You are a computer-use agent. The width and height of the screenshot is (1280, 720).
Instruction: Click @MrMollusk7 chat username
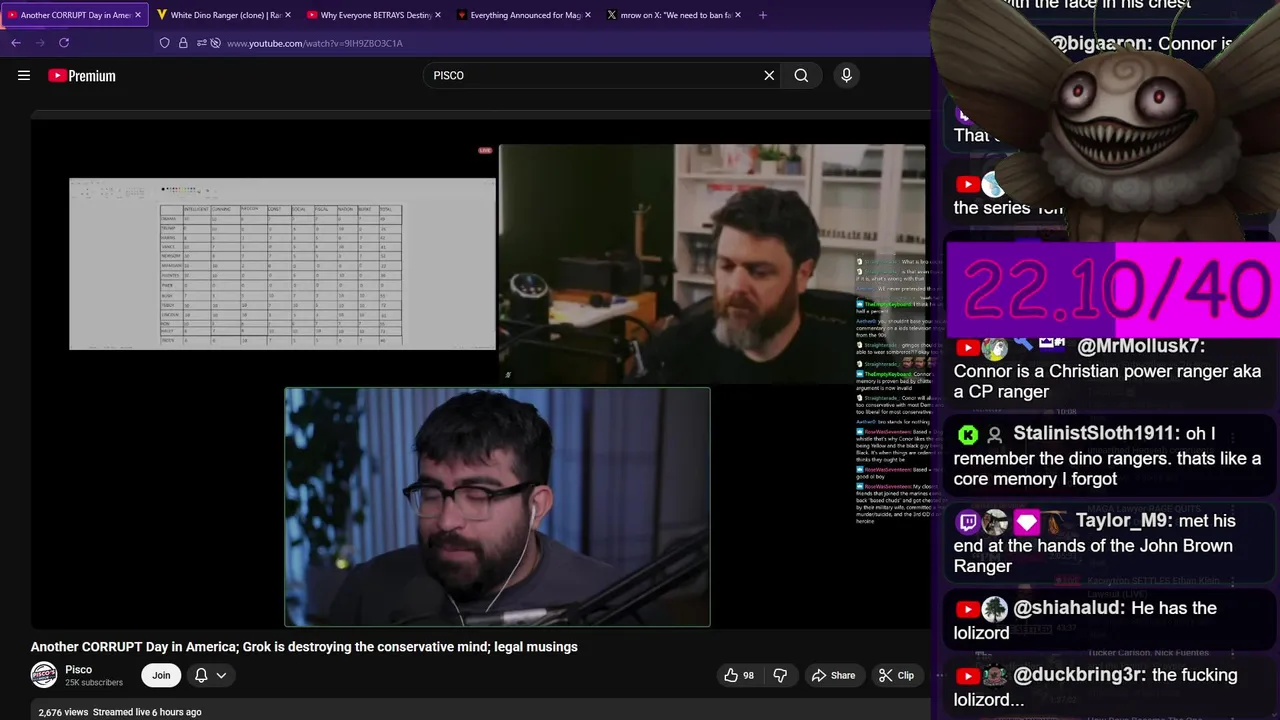[x=1141, y=346]
